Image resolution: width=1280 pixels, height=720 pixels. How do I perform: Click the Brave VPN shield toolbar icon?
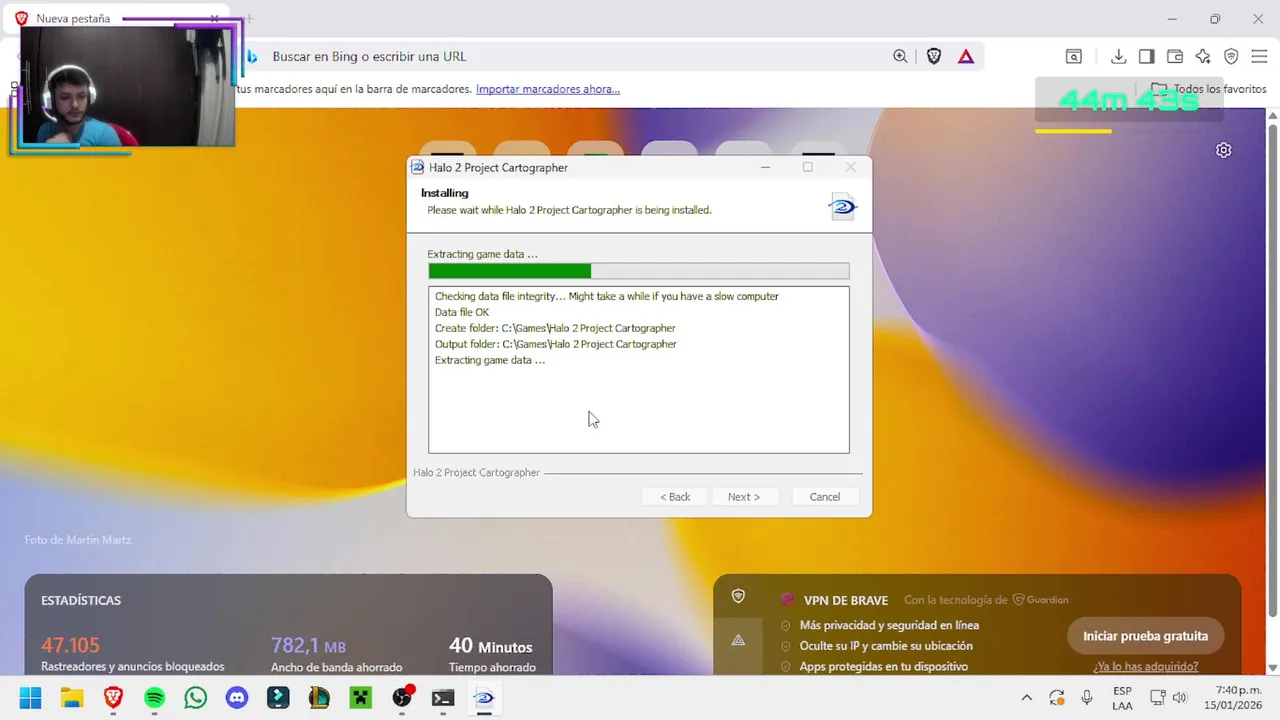pos(1231,57)
